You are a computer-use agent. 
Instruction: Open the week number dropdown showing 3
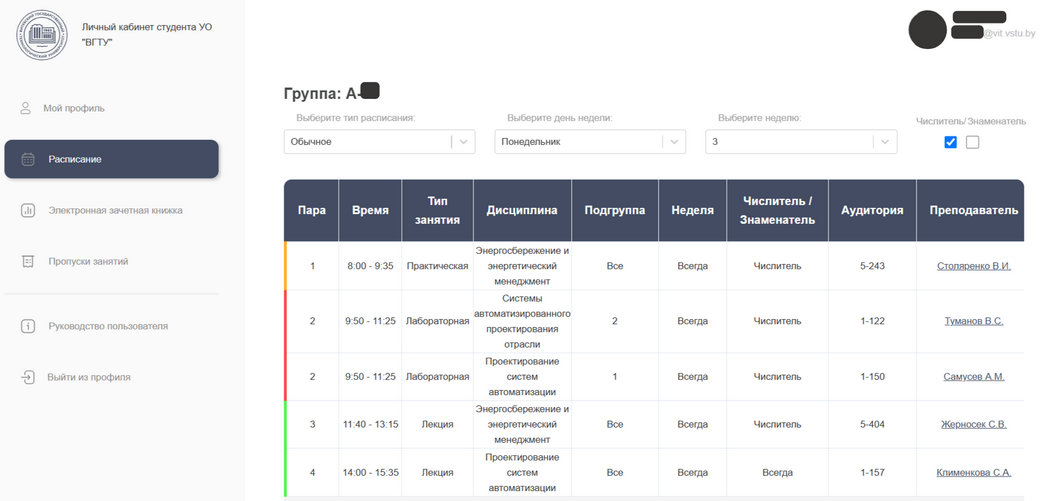[801, 142]
